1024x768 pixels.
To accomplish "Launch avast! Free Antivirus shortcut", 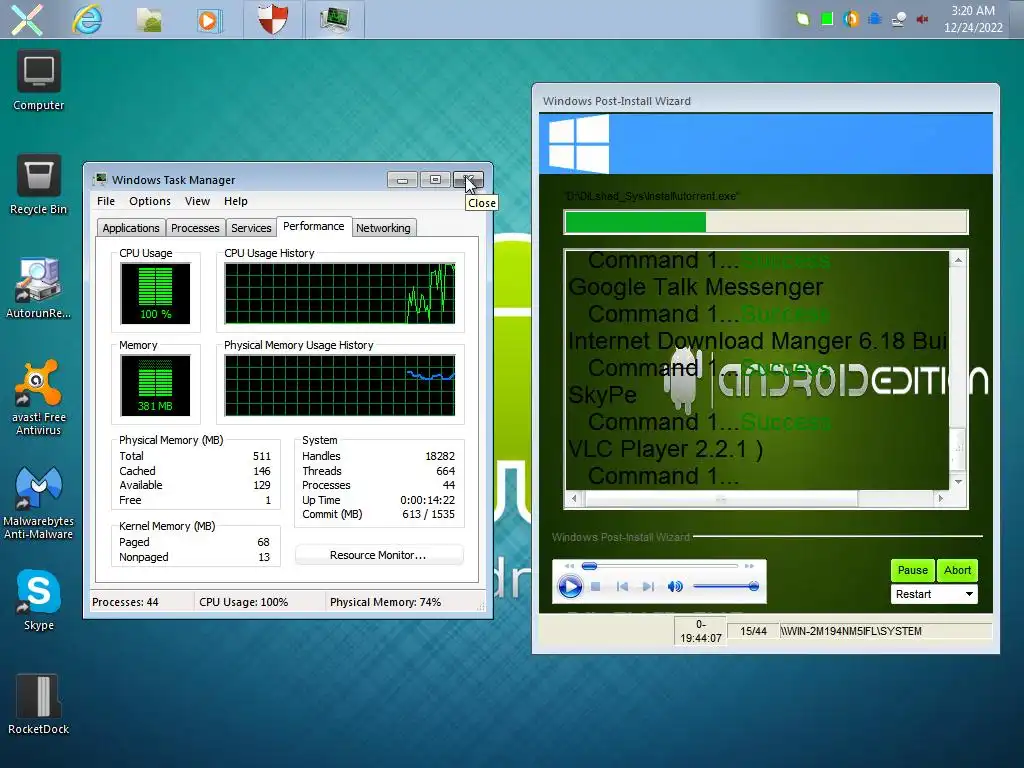I will coord(39,397).
